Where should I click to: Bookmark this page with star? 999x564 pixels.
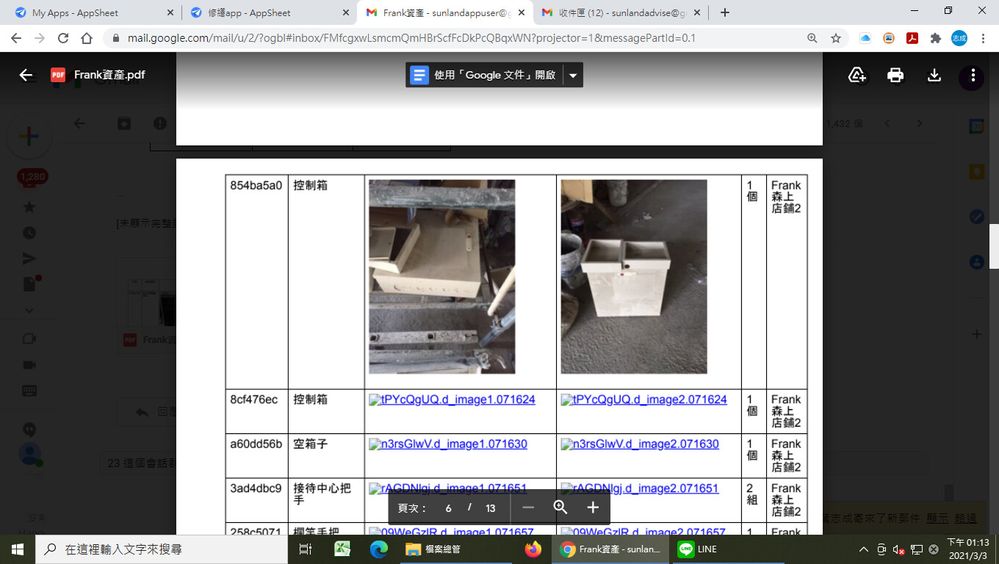click(x=836, y=38)
